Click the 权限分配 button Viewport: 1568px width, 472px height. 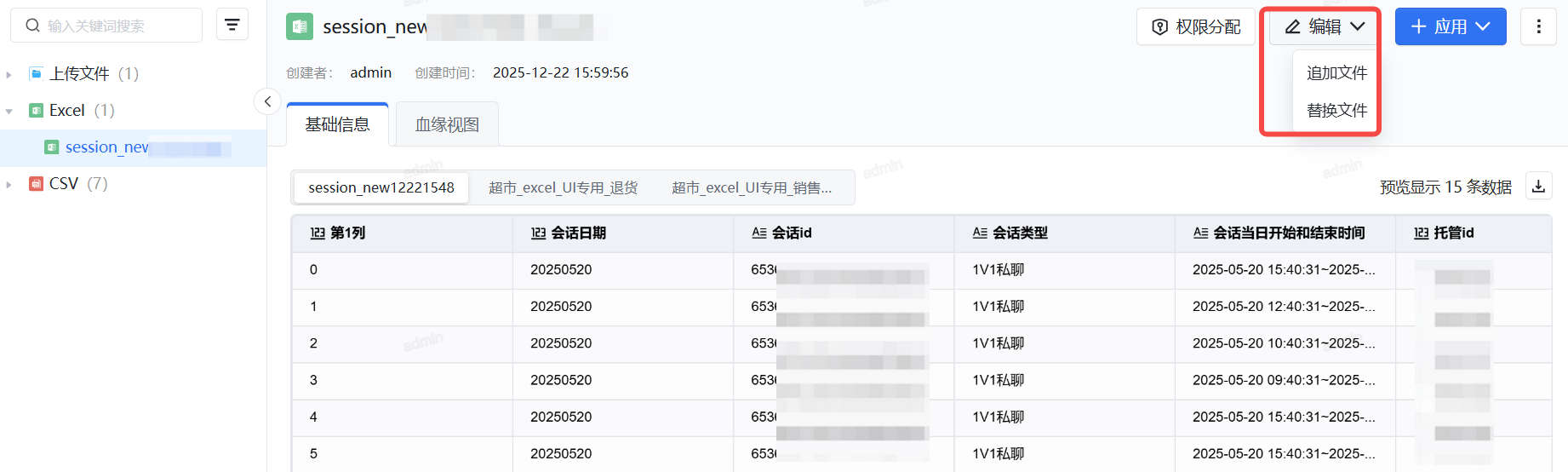(x=1195, y=27)
